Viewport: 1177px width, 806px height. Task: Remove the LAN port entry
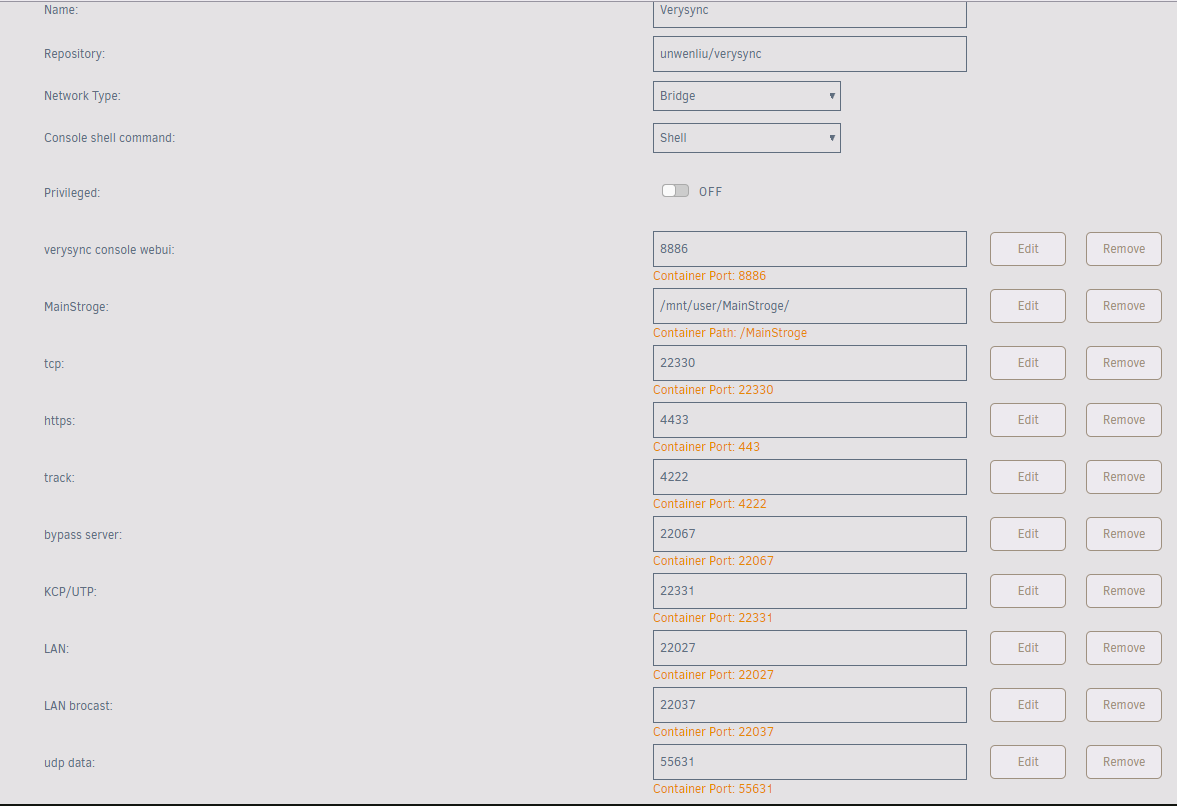[1123, 648]
